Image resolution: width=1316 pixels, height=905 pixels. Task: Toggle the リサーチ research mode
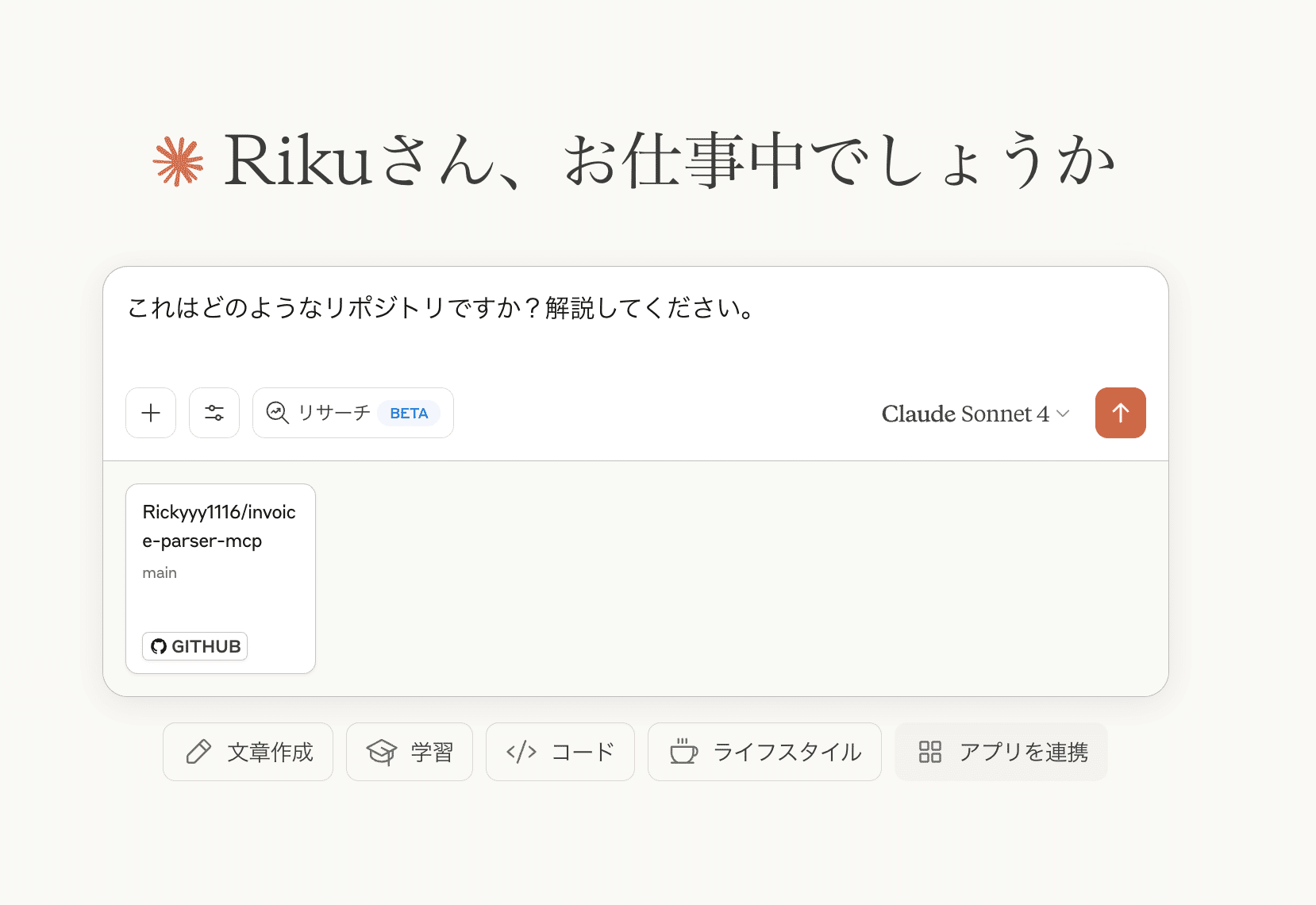click(x=333, y=413)
